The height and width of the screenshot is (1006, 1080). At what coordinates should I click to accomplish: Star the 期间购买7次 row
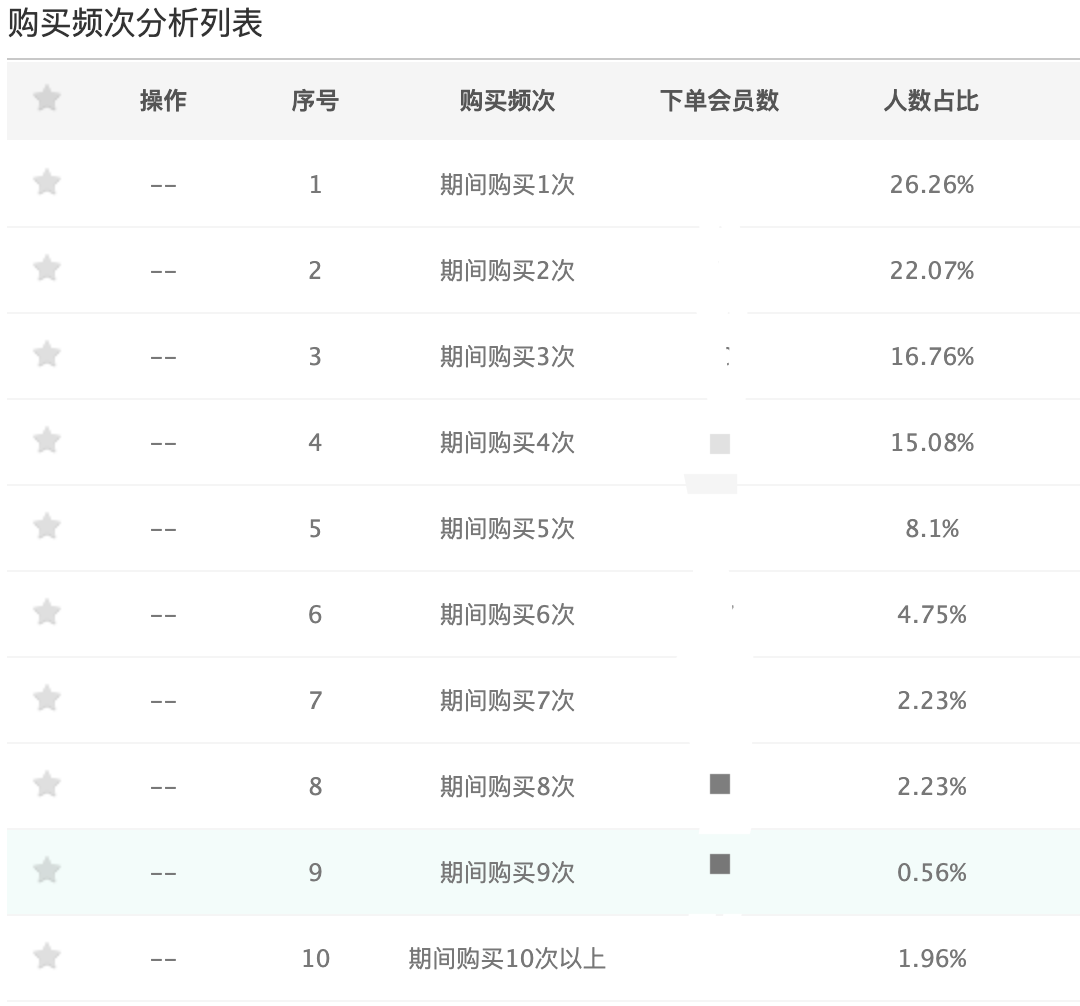click(47, 699)
